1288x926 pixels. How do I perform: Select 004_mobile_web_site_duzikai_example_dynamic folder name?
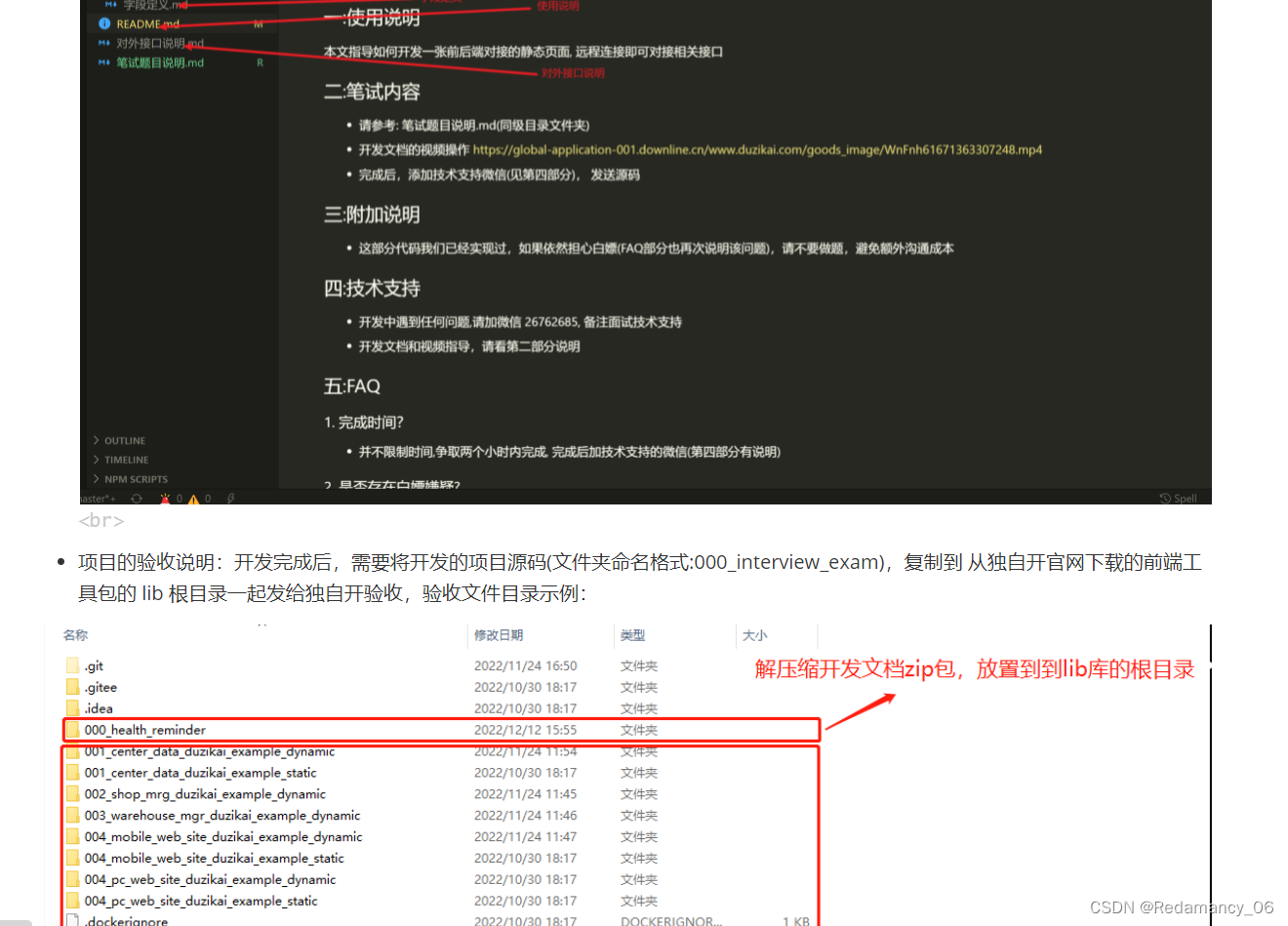click(x=223, y=837)
